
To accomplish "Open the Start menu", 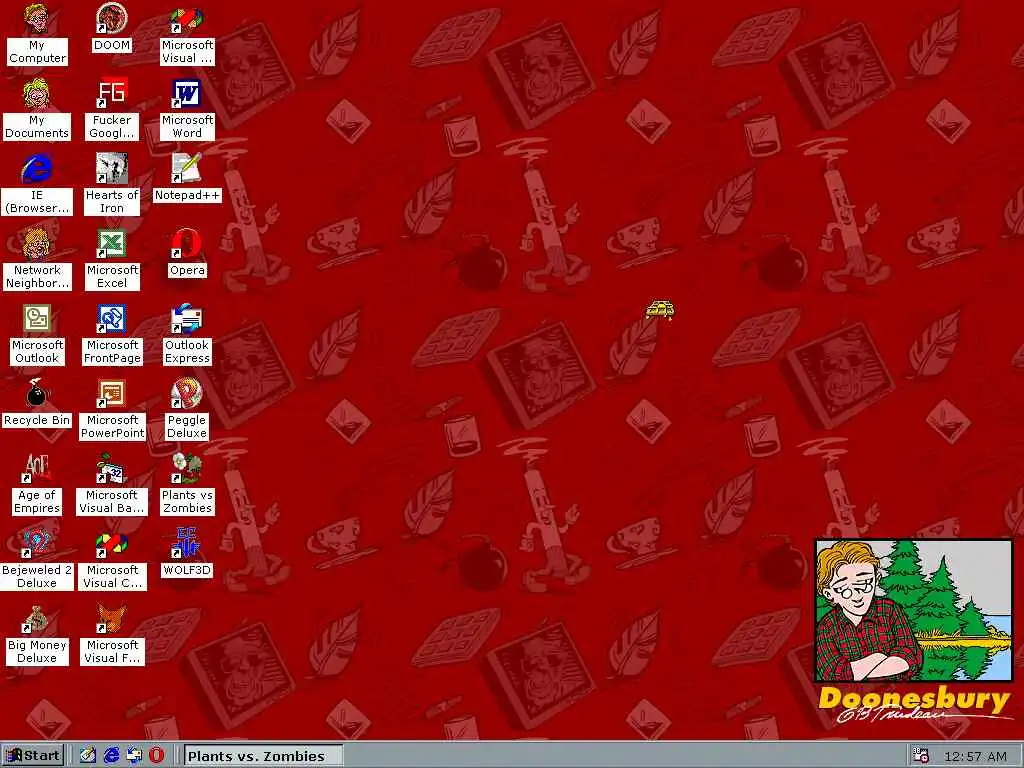I will (33, 756).
